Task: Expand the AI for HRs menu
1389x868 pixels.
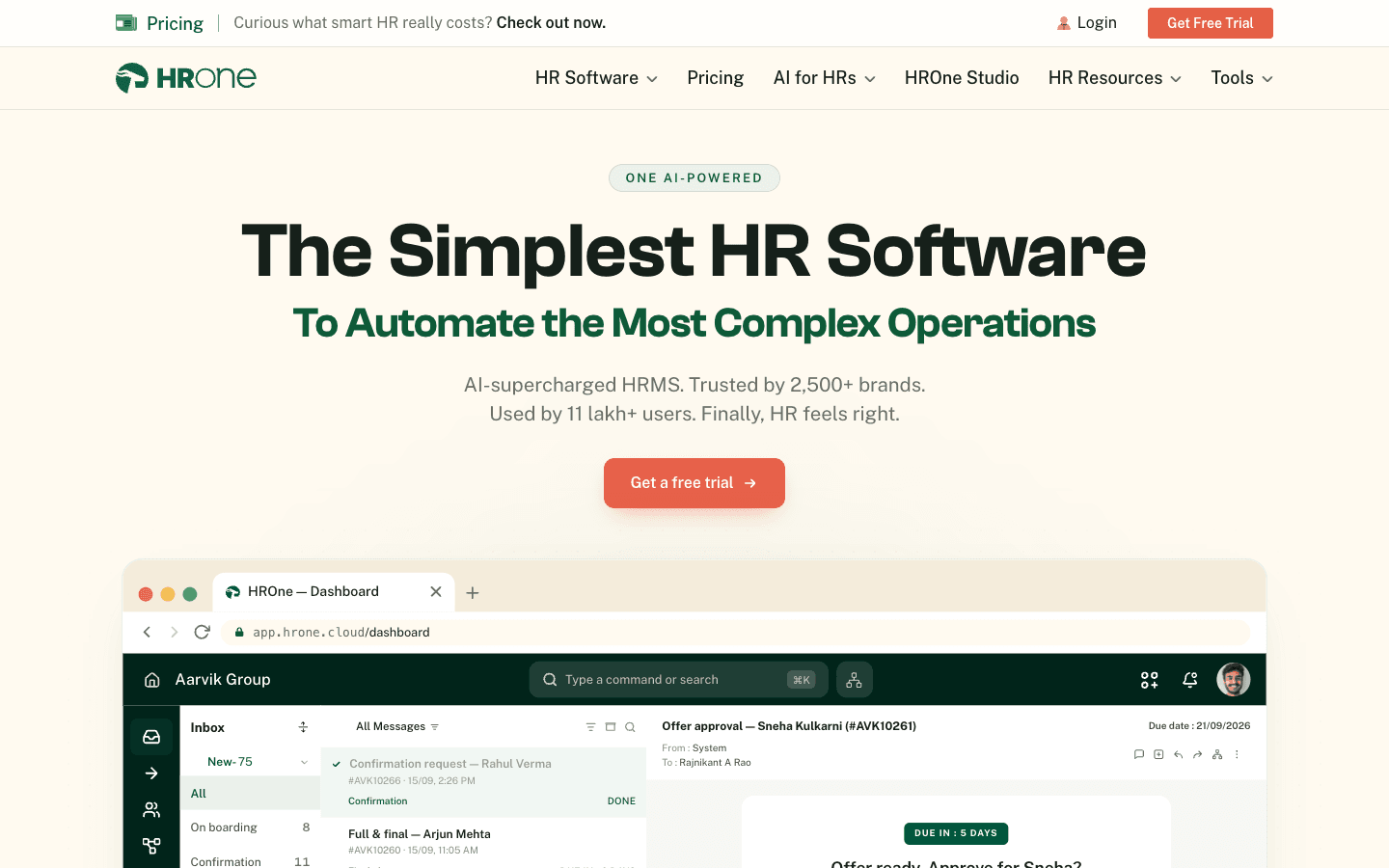Action: [x=825, y=78]
